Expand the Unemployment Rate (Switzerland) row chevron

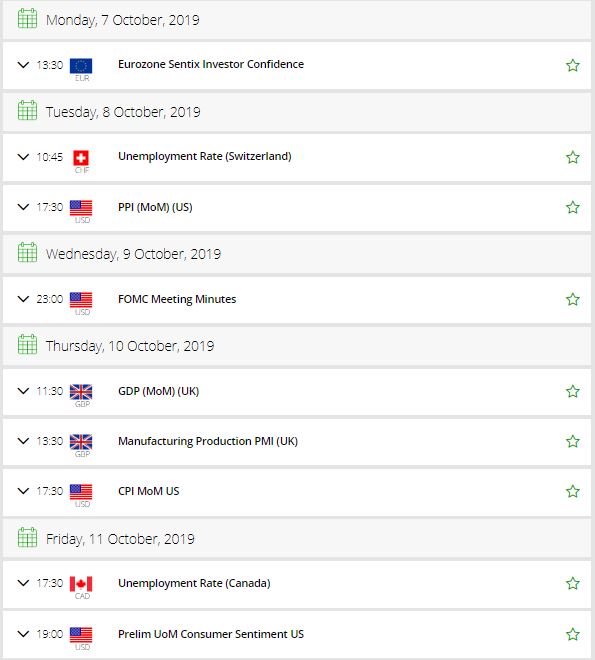(x=23, y=157)
